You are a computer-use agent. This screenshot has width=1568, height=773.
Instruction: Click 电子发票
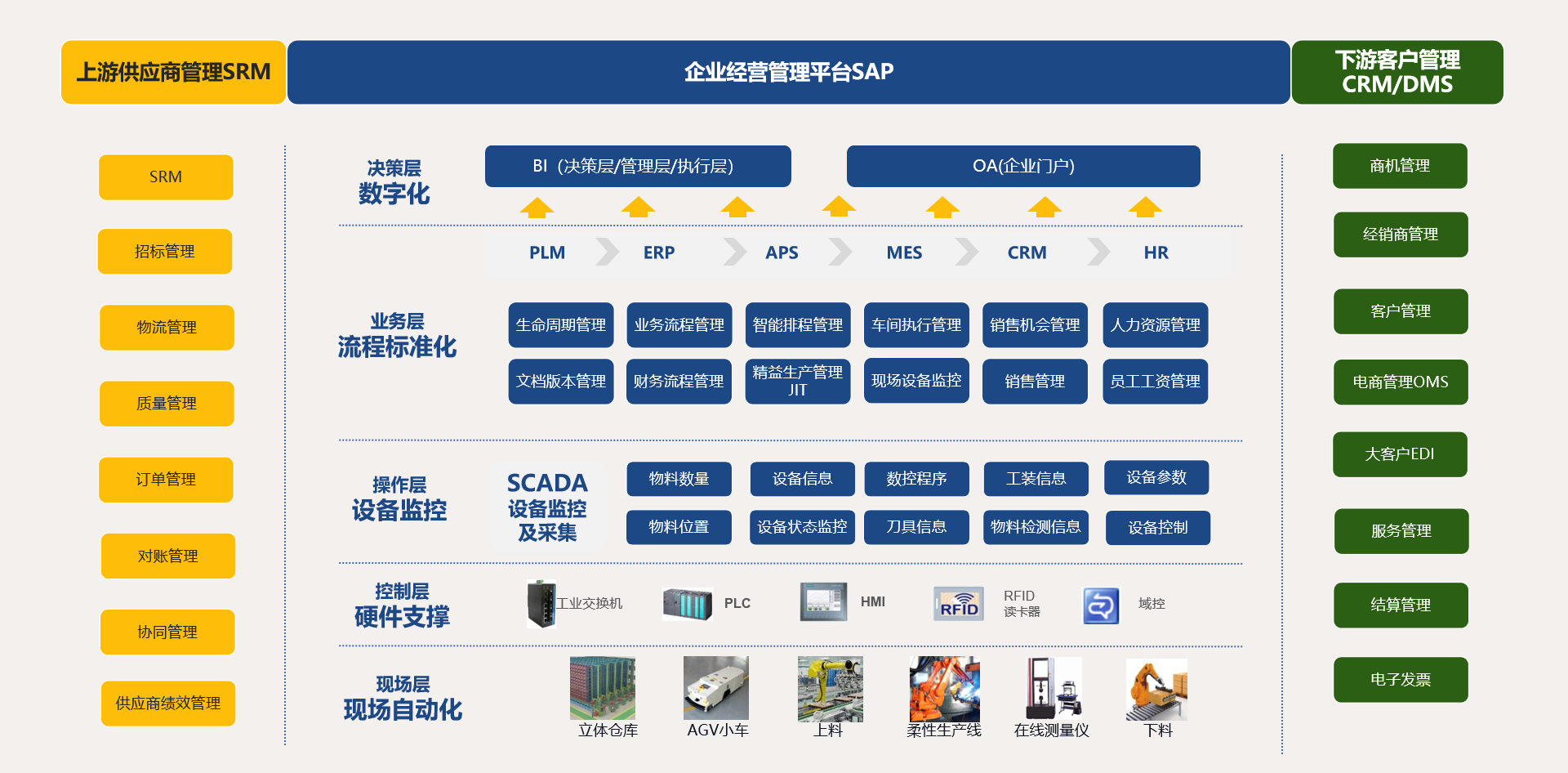tap(1401, 680)
